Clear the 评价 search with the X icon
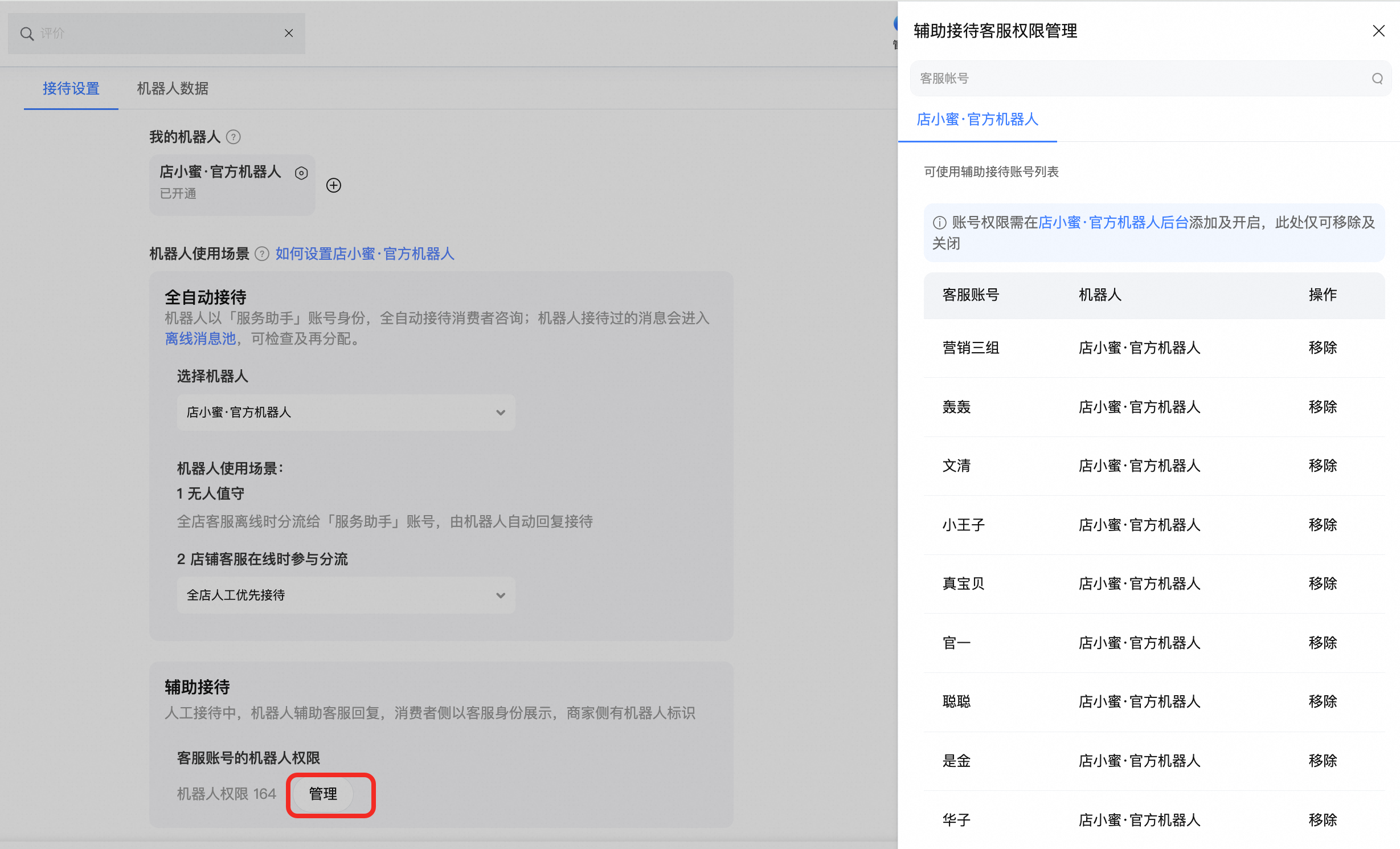Image resolution: width=1400 pixels, height=849 pixels. (288, 33)
